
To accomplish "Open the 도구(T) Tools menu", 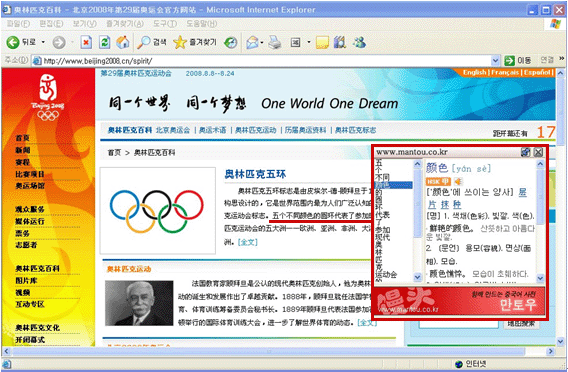I will click(165, 24).
